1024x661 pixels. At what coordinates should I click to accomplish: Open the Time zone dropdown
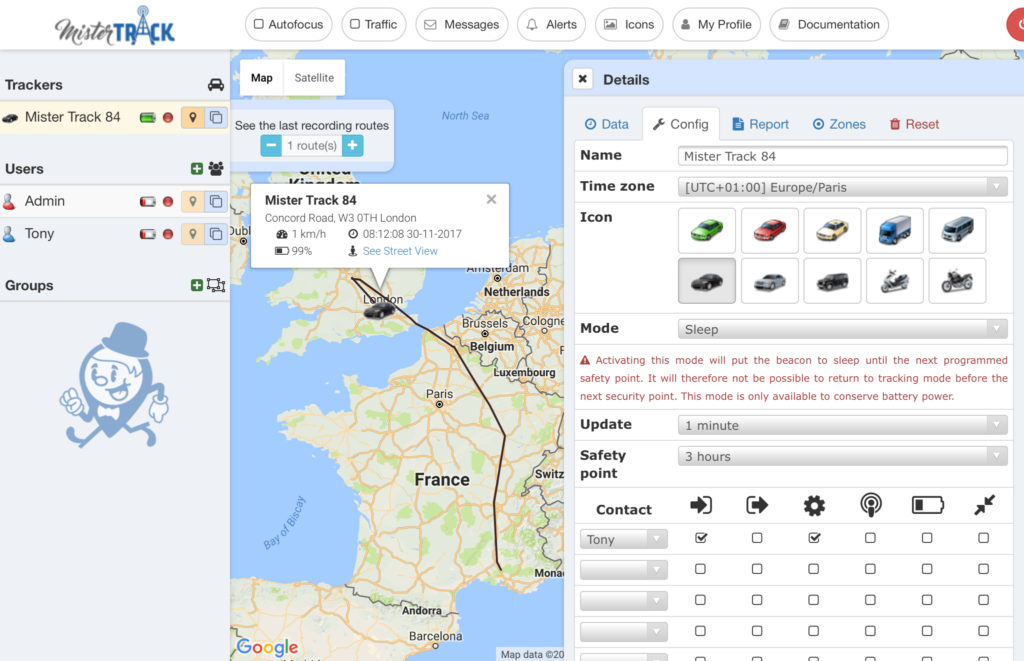[x=842, y=187]
